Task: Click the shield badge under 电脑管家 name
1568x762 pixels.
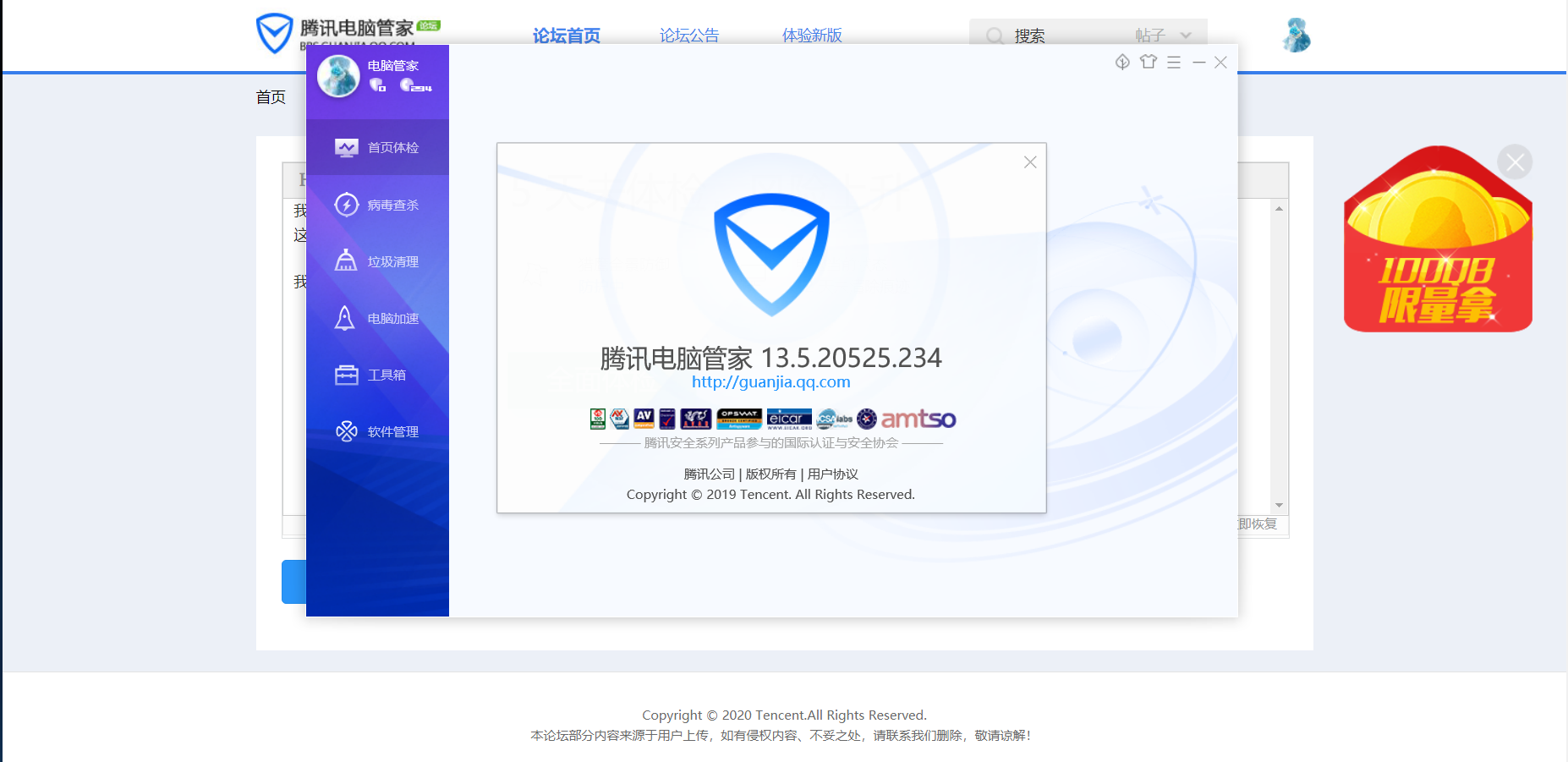Action: (377, 85)
